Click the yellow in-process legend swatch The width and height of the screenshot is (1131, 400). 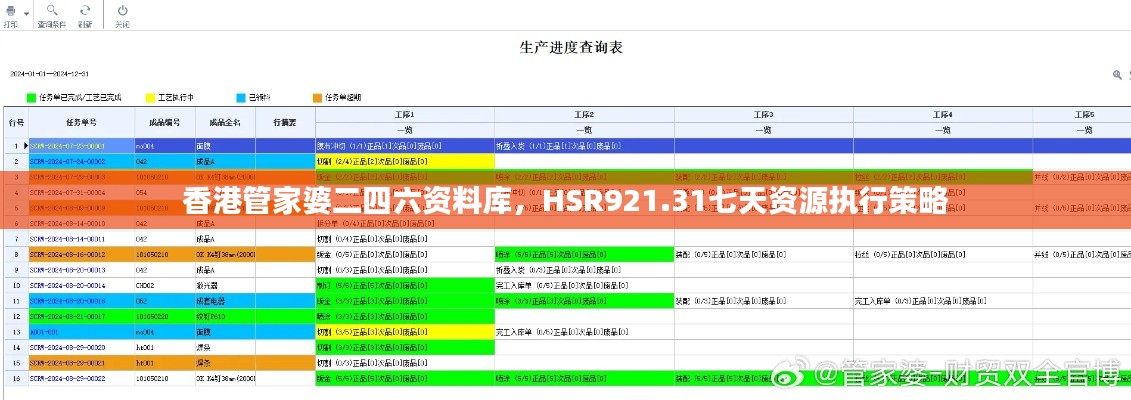150,98
